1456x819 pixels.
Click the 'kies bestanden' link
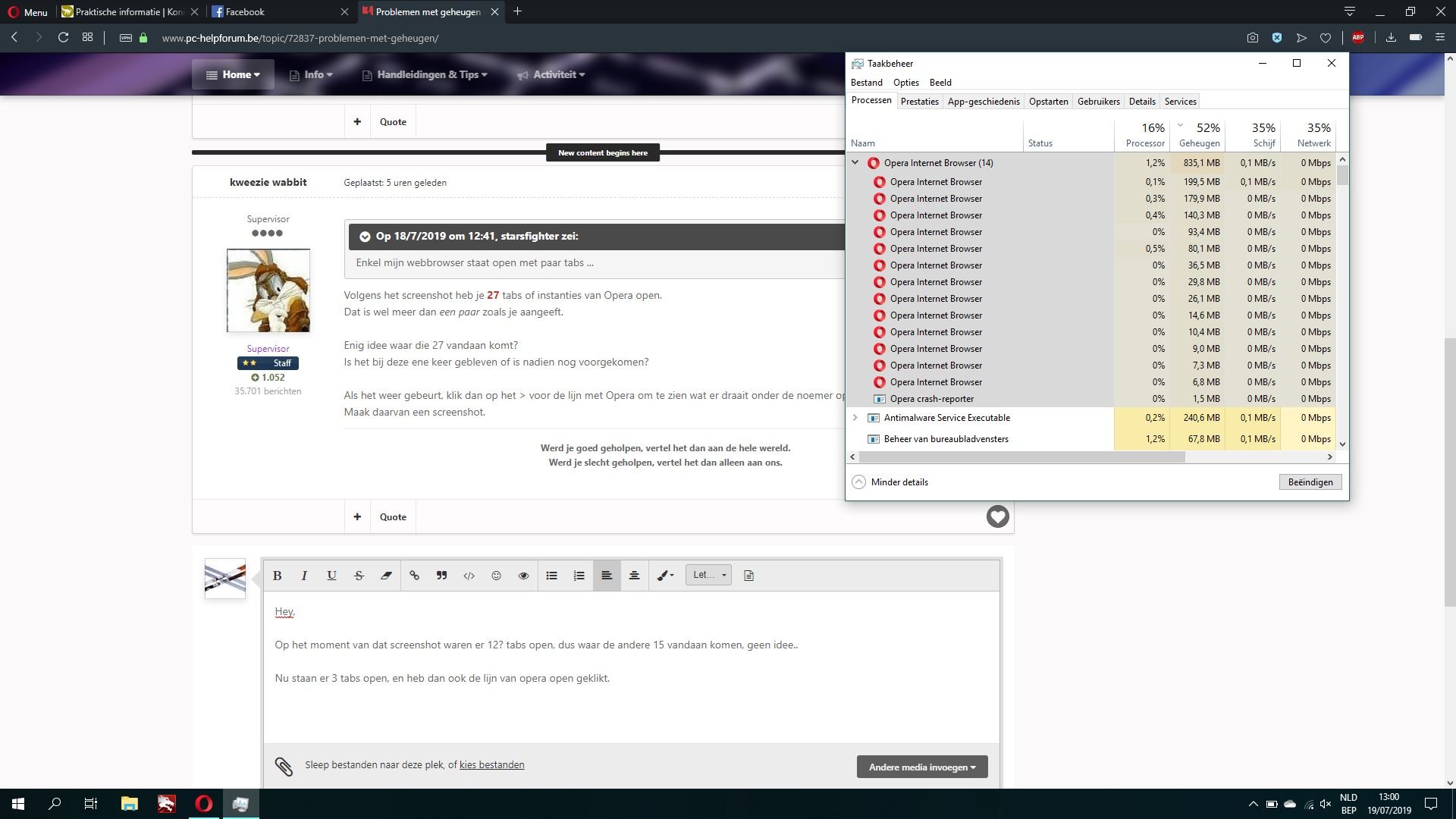[491, 765]
